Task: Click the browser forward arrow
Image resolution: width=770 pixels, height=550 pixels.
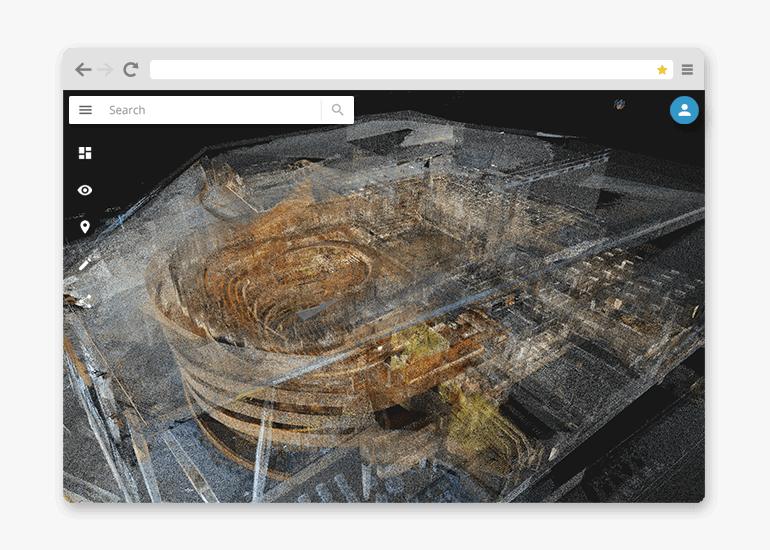Action: point(105,70)
